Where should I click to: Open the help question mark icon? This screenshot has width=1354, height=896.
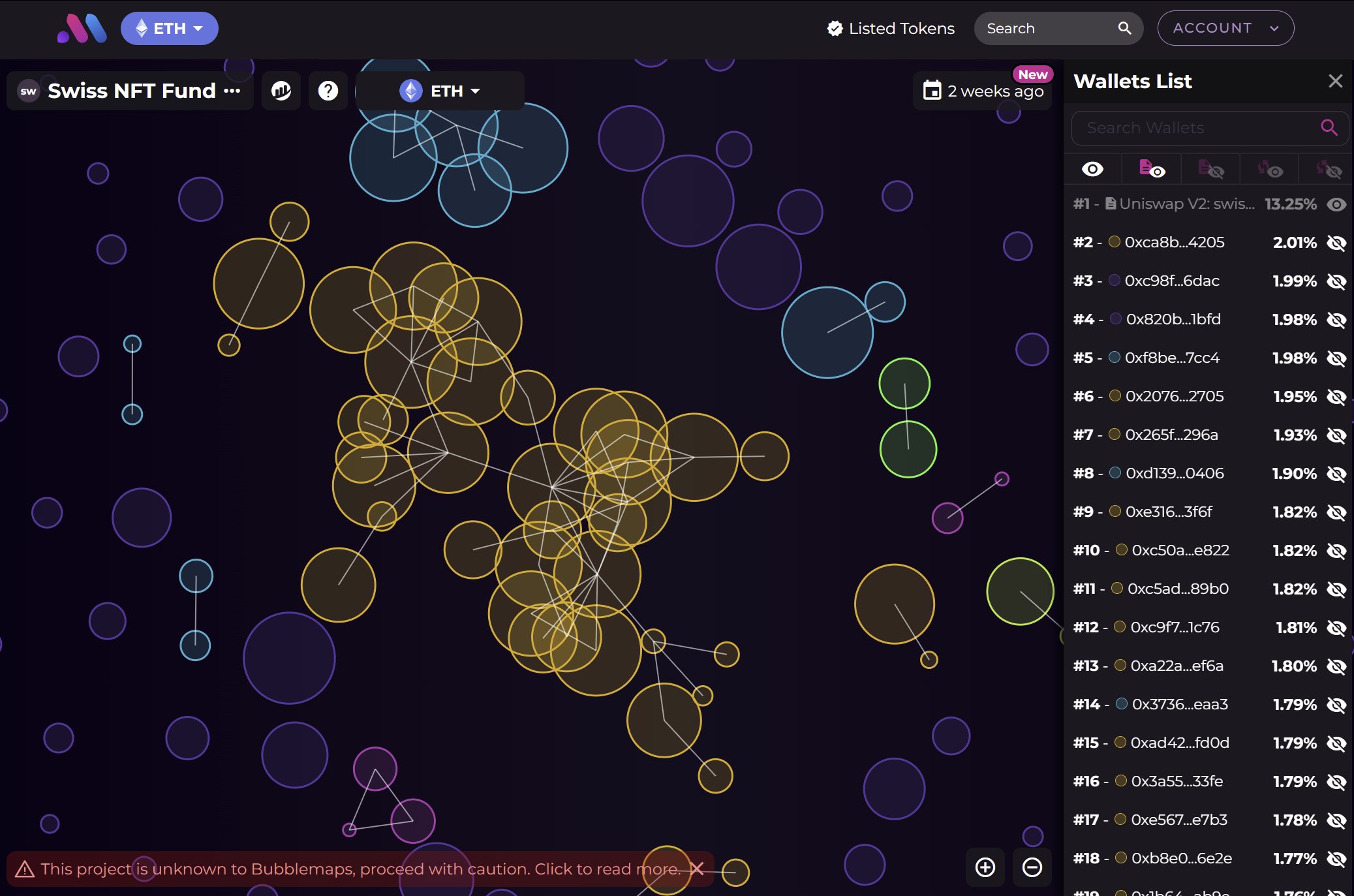coord(328,91)
